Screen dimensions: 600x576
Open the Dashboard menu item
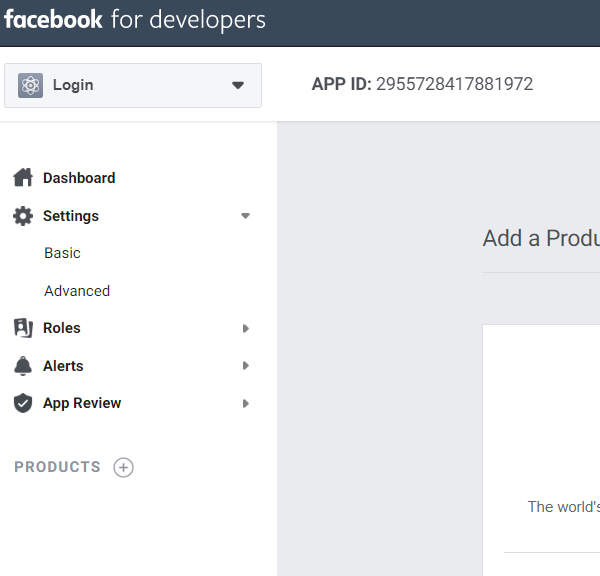coord(79,178)
